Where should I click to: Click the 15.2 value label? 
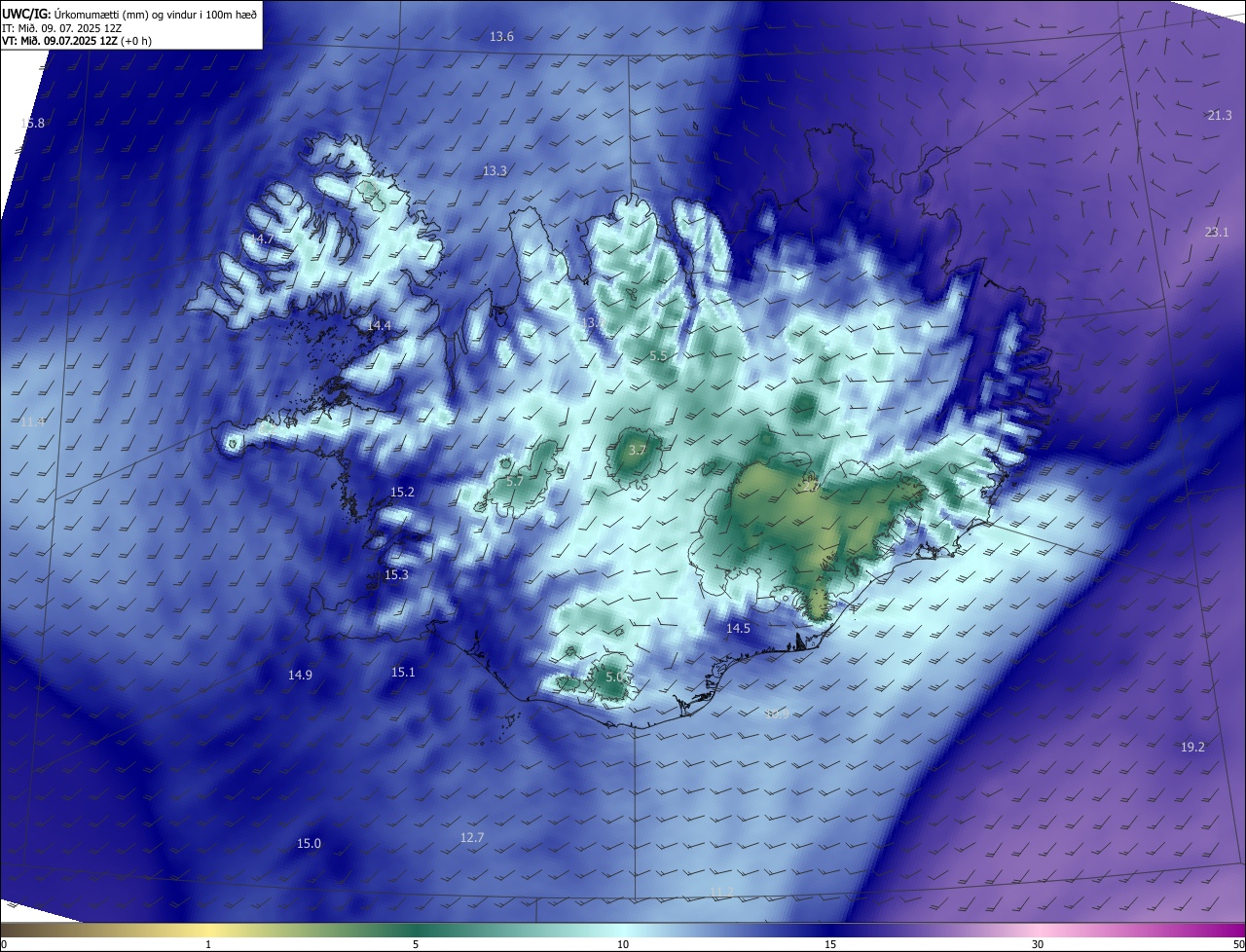coord(402,493)
